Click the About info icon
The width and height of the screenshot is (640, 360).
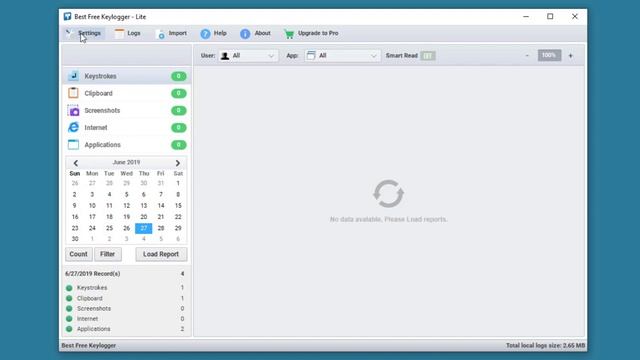245,34
